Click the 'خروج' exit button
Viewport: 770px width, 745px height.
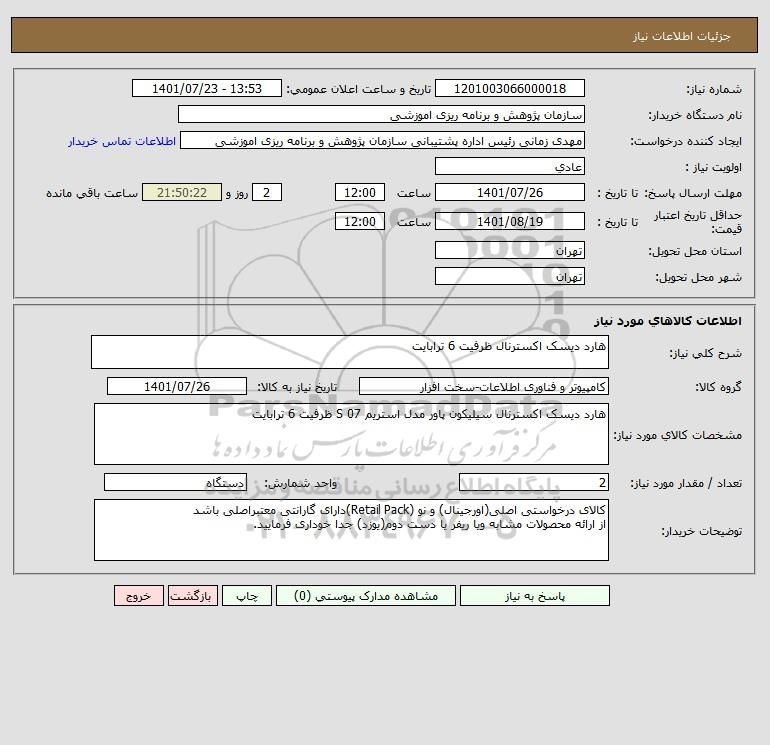(138, 596)
